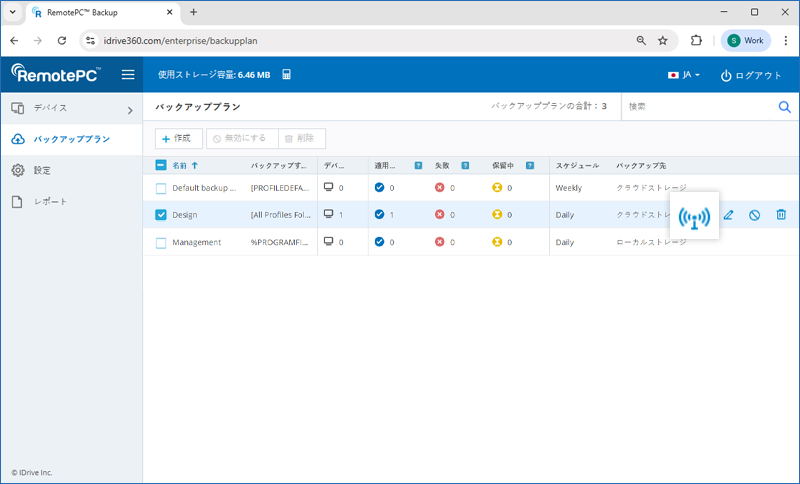Toggle the hamburger sidebar menu

tap(128, 75)
